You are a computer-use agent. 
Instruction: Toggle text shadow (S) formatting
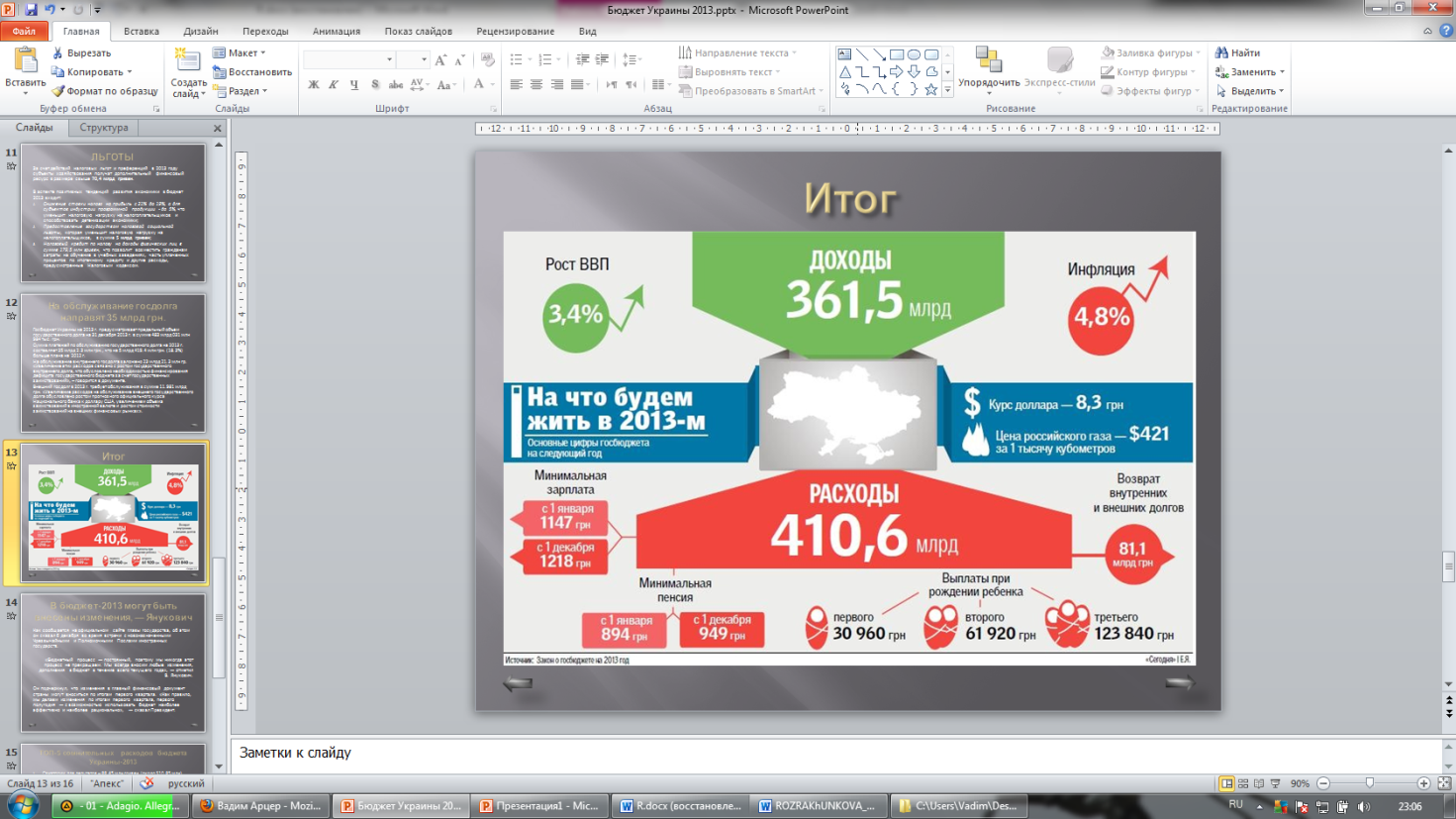[375, 85]
